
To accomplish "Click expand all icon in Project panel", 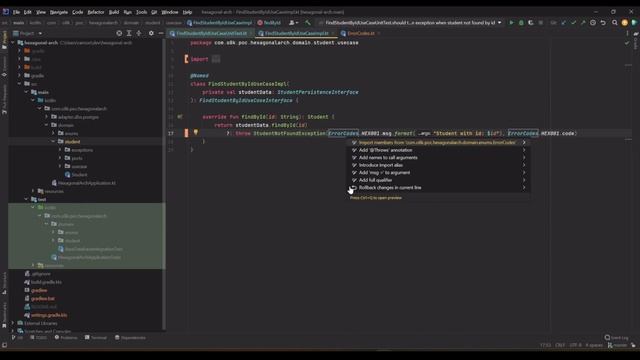I will click(x=129, y=33).
